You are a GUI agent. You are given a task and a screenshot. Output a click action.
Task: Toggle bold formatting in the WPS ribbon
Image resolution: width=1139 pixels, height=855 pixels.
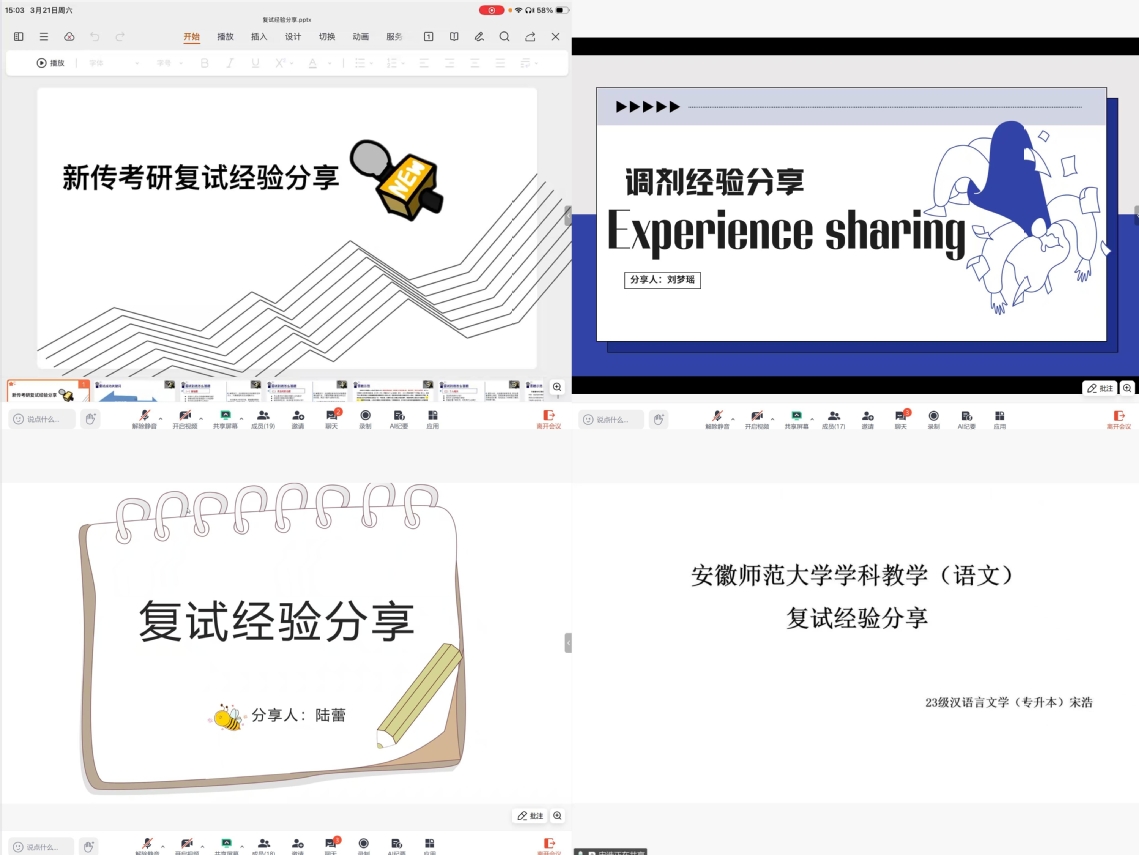pyautogui.click(x=205, y=63)
